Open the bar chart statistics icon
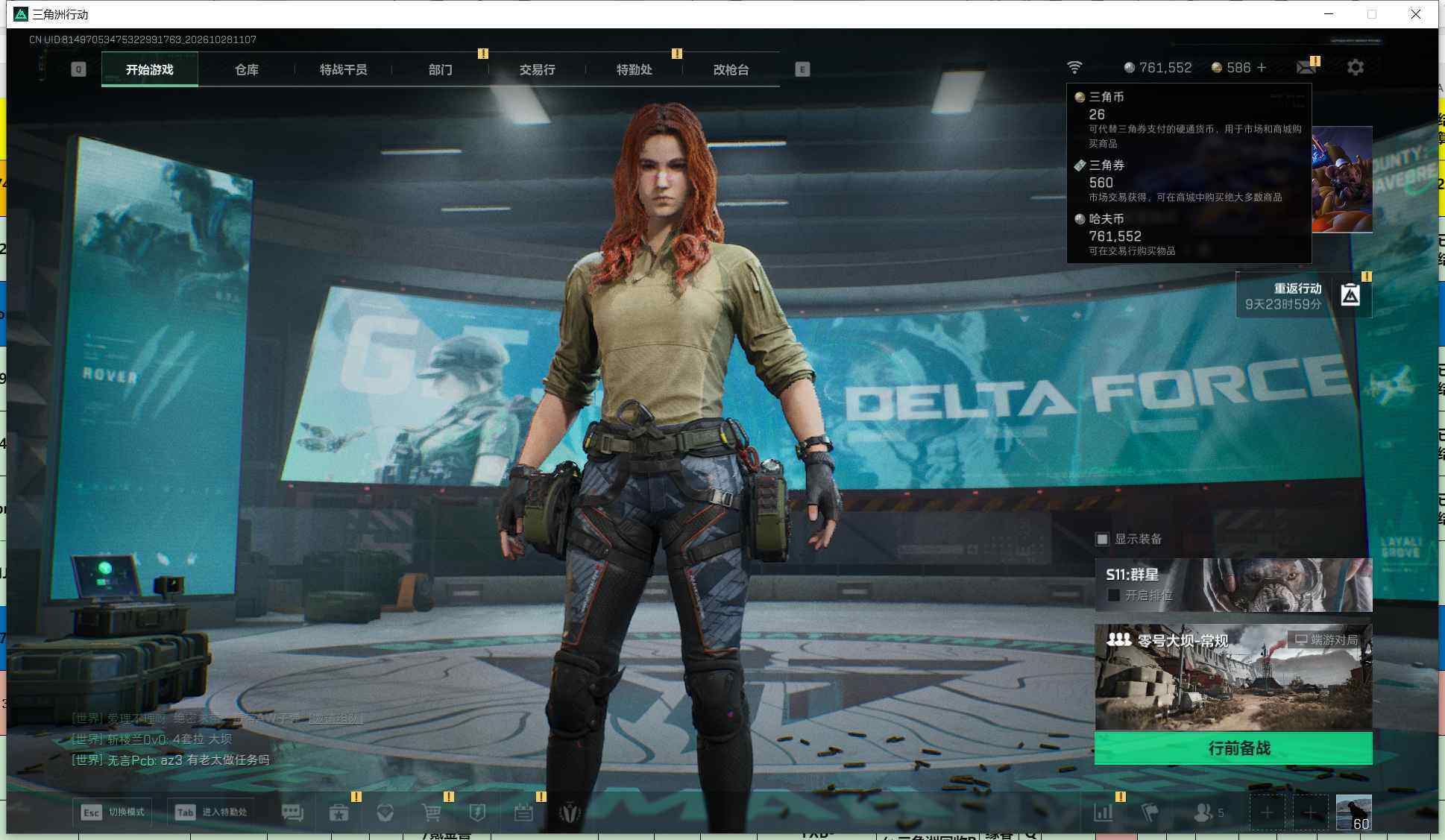Screen dimensions: 1445x840 [x=1103, y=812]
